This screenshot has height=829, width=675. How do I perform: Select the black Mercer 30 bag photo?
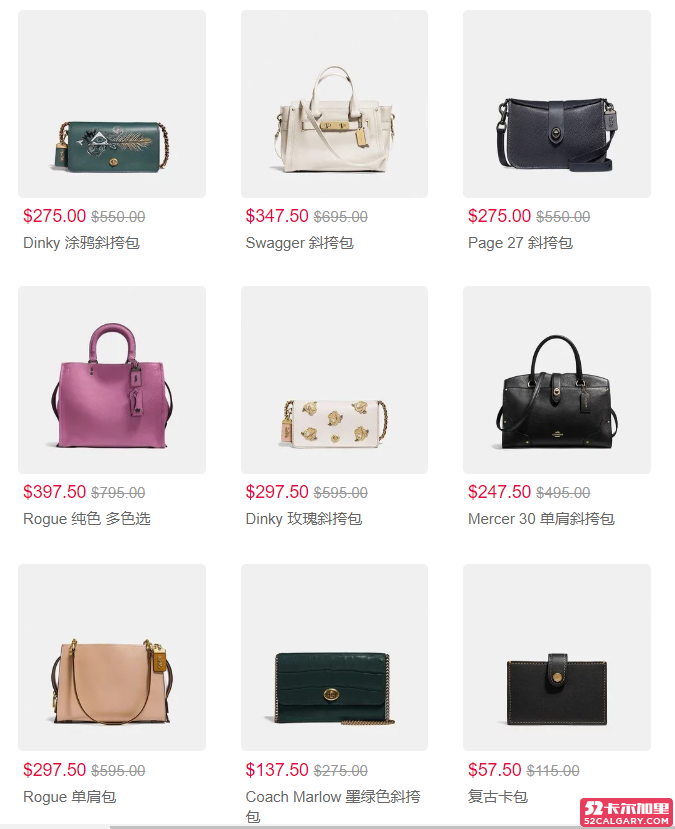557,380
